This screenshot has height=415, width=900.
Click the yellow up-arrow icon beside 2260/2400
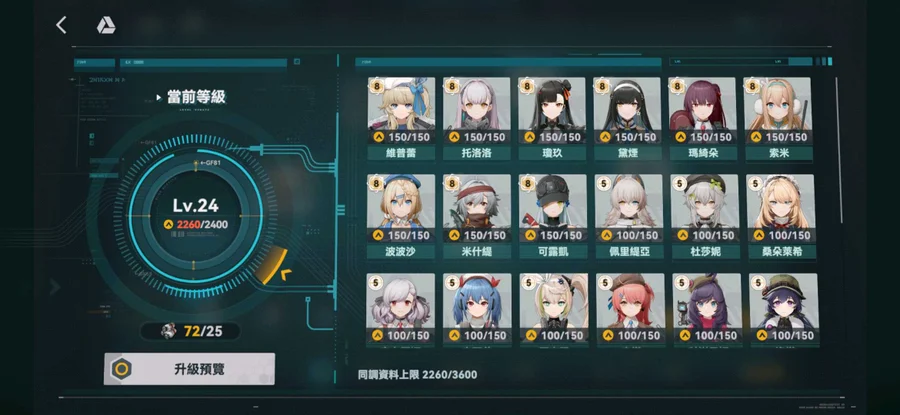click(168, 224)
